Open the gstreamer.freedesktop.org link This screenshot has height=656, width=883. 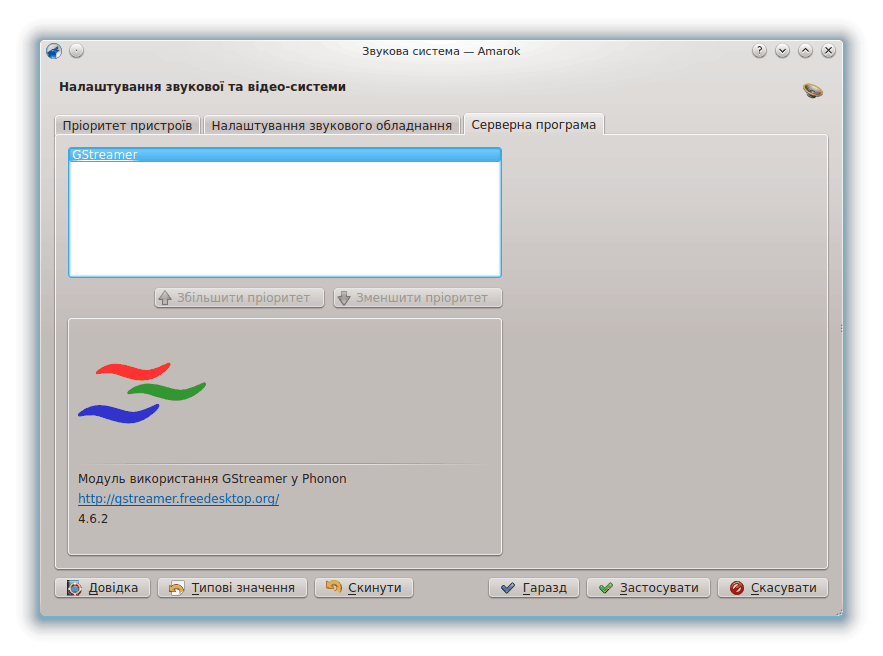(x=179, y=498)
